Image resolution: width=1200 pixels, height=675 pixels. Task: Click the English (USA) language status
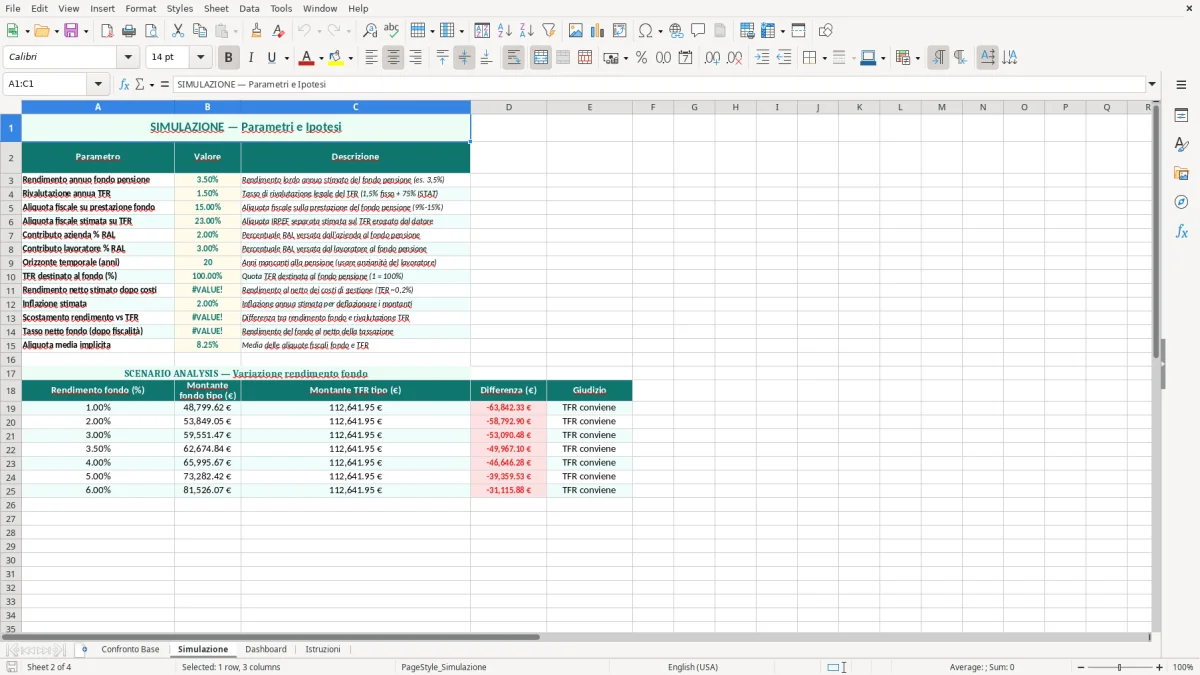693,667
